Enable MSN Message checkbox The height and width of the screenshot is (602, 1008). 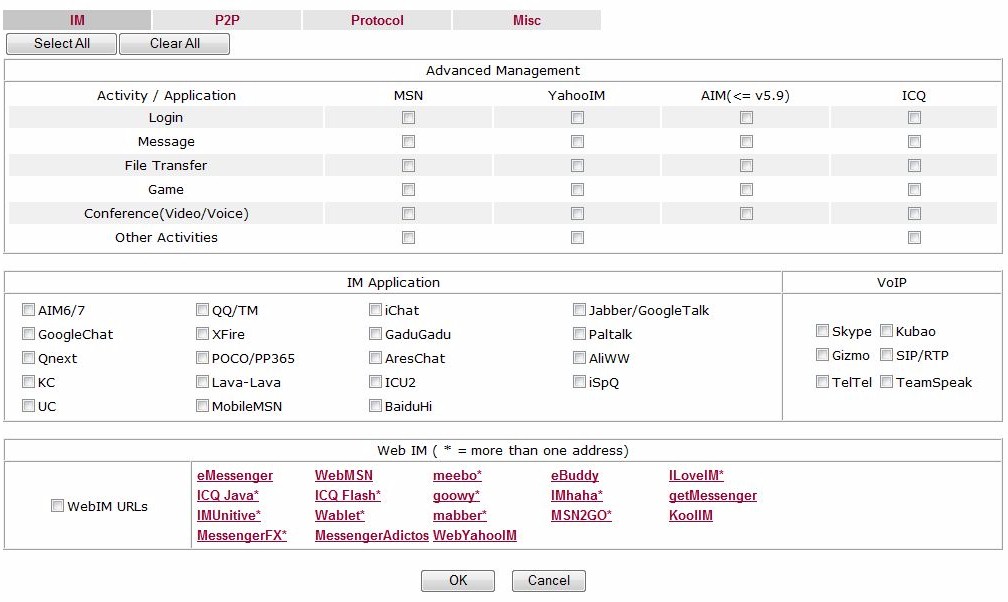point(408,141)
